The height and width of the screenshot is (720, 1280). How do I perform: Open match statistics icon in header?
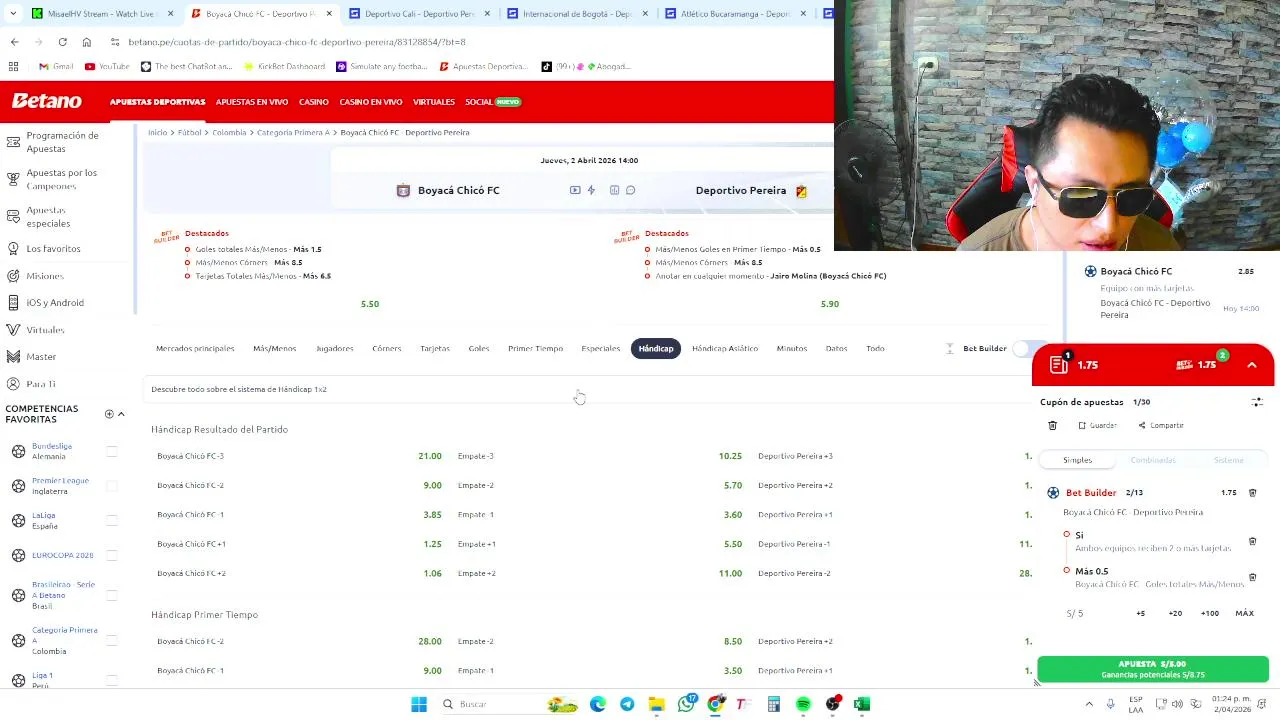click(614, 190)
